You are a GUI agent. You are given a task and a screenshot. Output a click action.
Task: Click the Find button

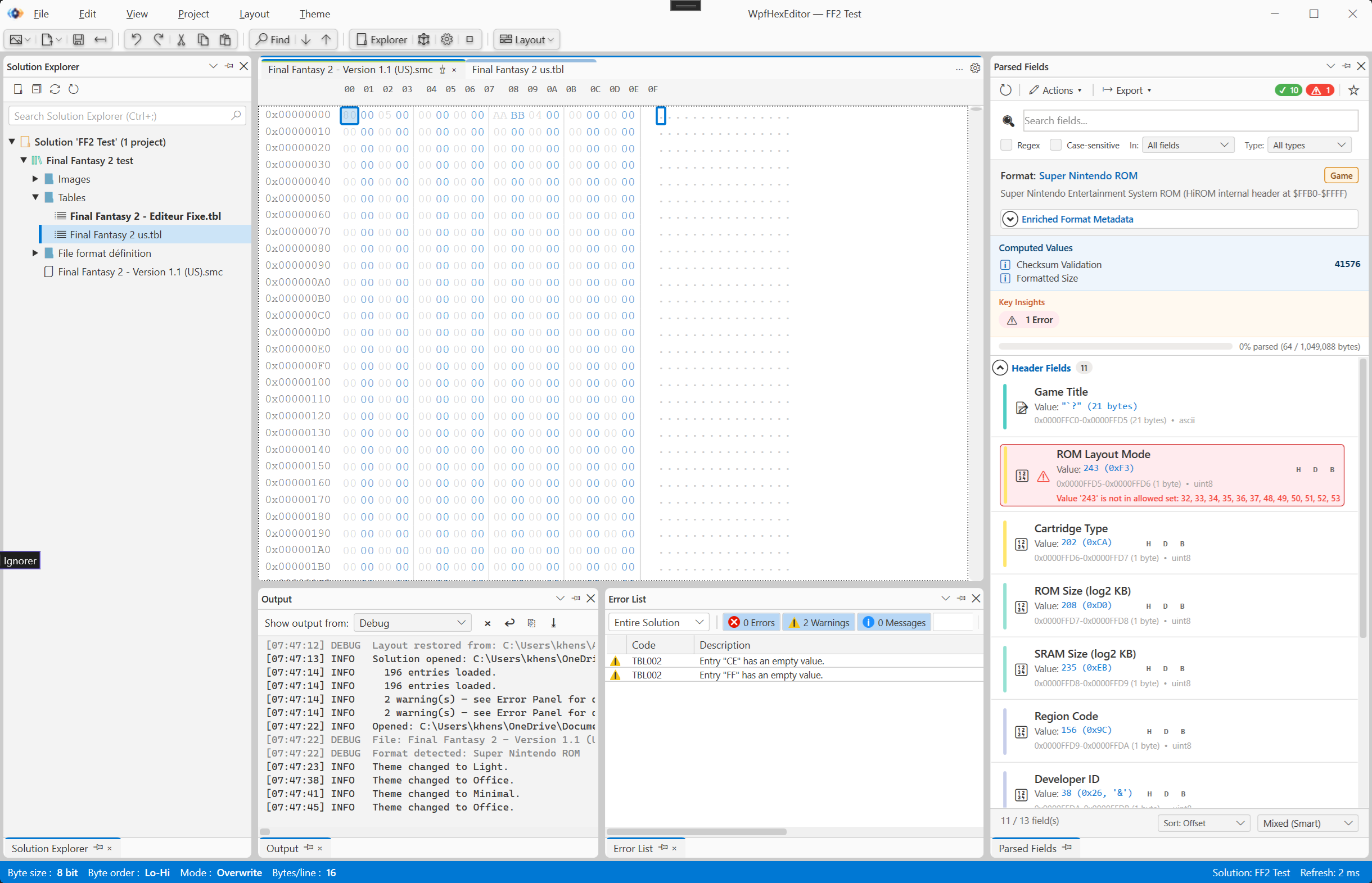273,39
